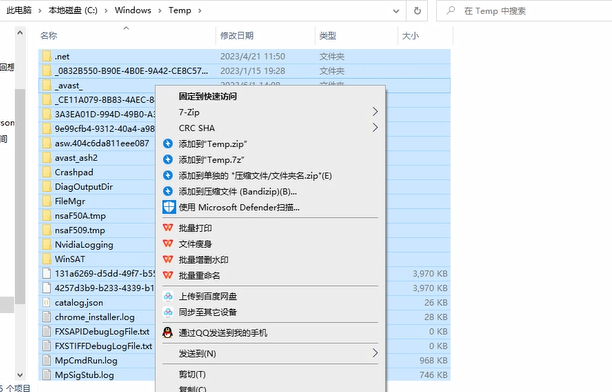Click the chrome_installer.log file icon

(x=46, y=317)
